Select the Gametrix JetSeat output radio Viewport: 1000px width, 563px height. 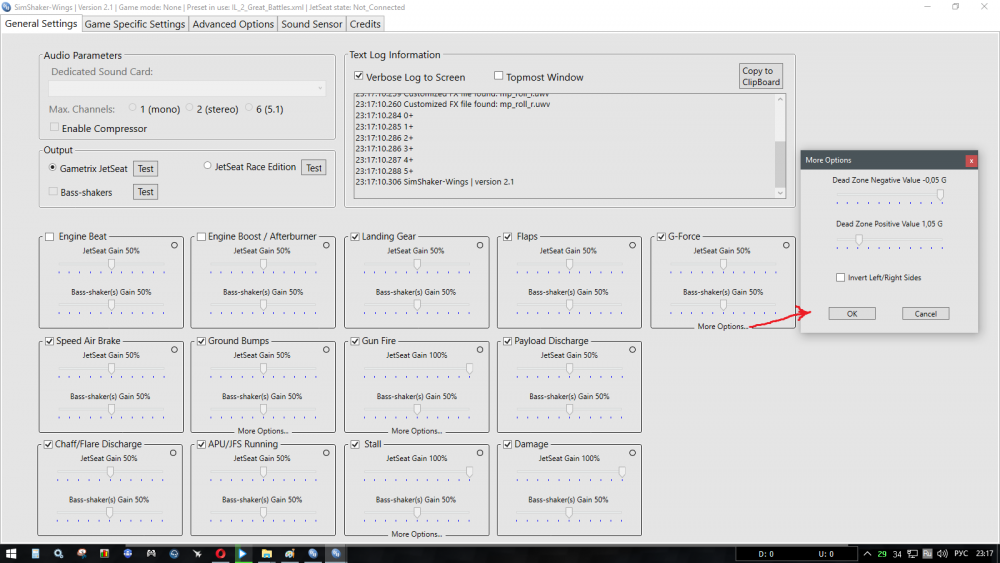point(52,168)
